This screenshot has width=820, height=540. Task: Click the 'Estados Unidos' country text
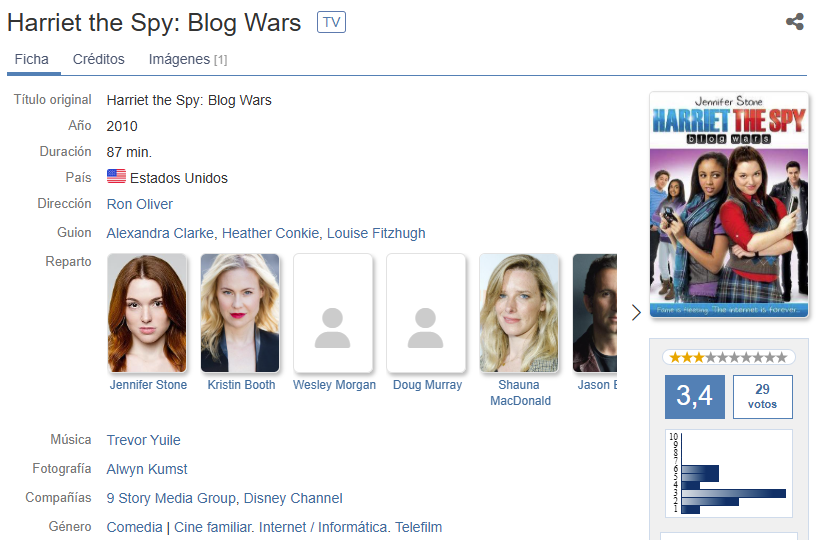tap(179, 178)
